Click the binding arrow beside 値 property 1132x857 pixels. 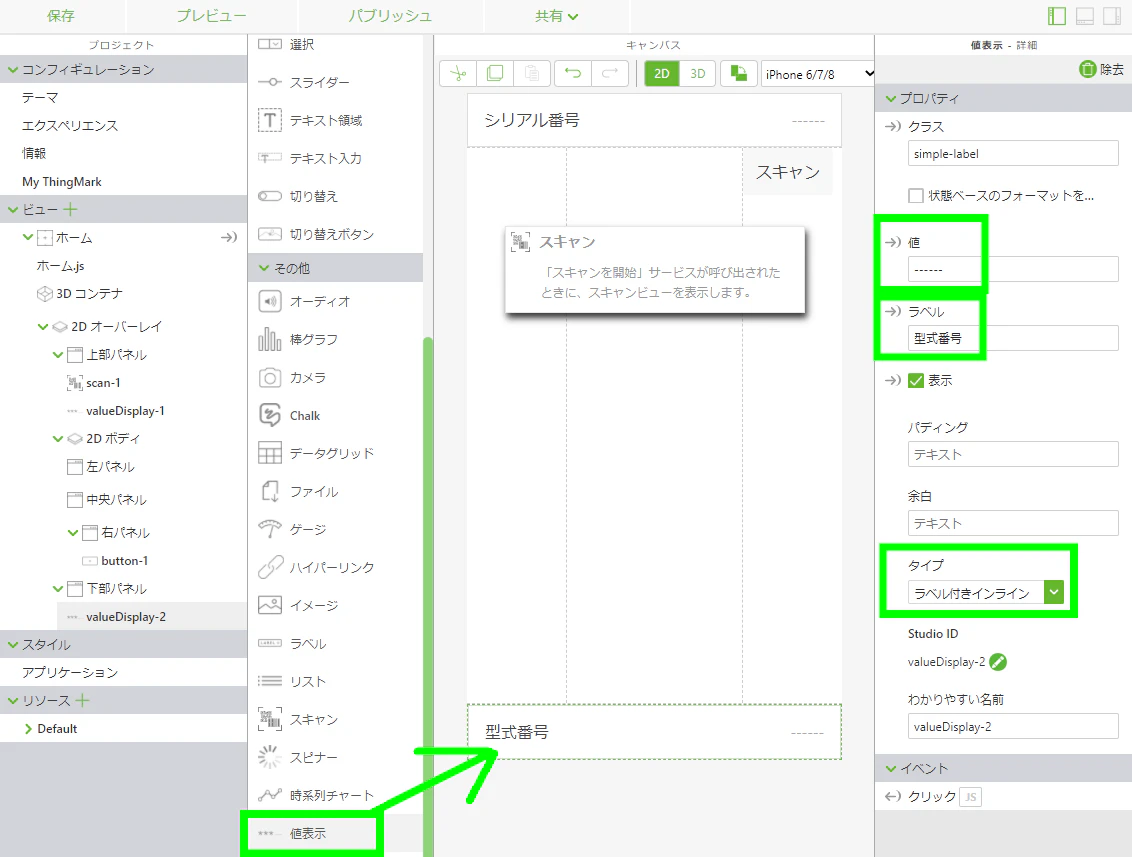click(893, 242)
